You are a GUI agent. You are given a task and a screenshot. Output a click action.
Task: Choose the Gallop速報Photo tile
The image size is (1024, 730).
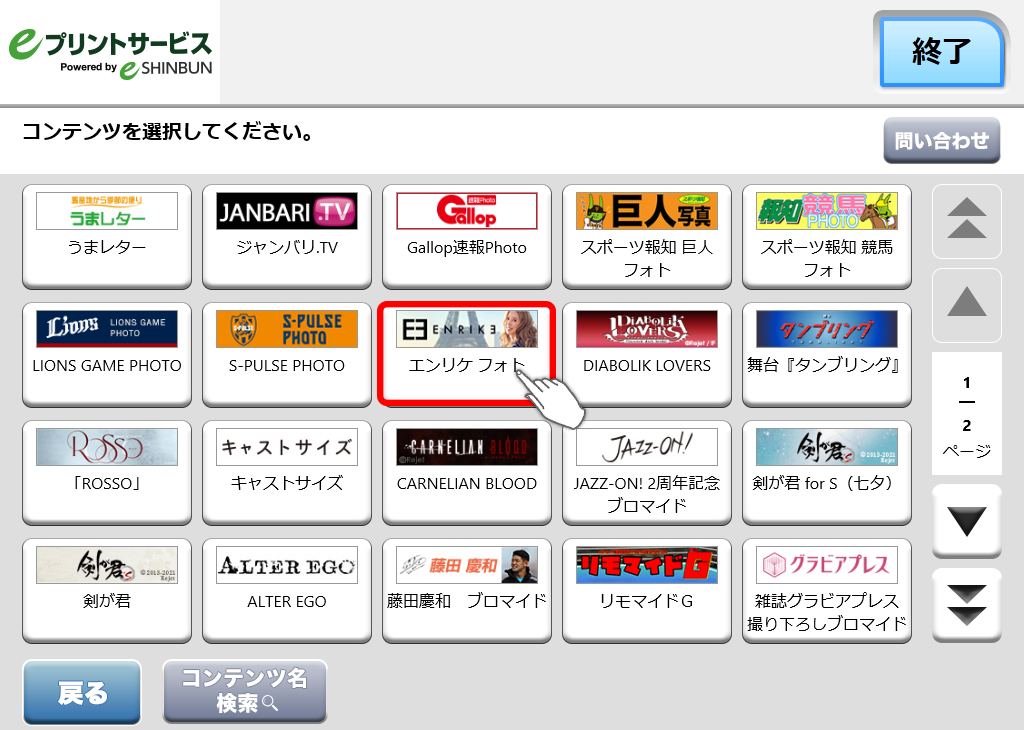click(x=467, y=236)
